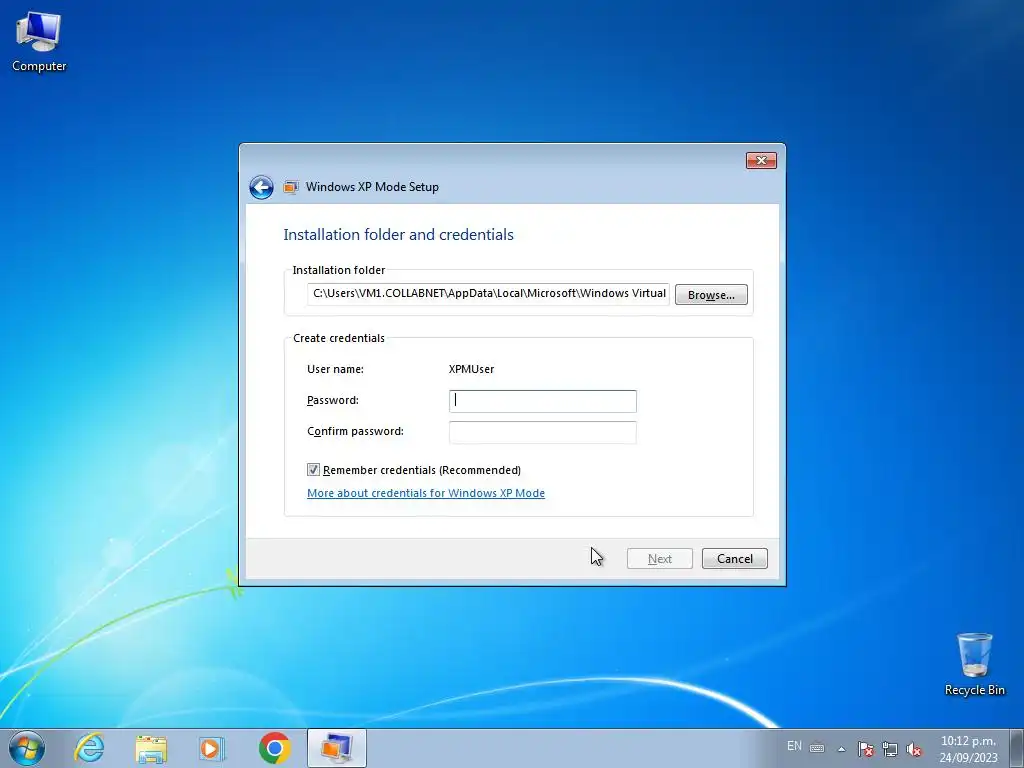This screenshot has width=1024, height=768.
Task: Click the muted volume tray icon
Action: (914, 749)
